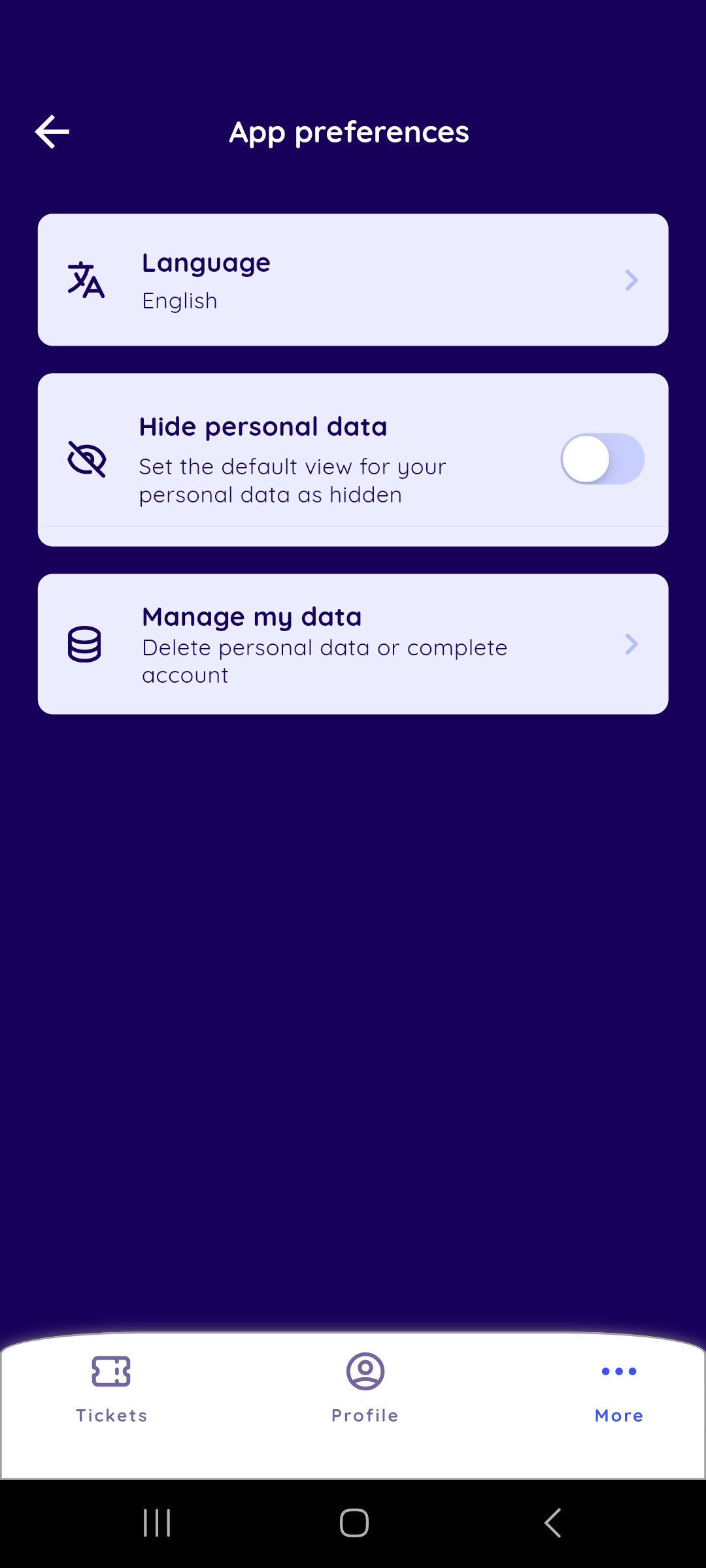Open the Language setting title
Image resolution: width=706 pixels, height=1568 pixels.
point(206,263)
